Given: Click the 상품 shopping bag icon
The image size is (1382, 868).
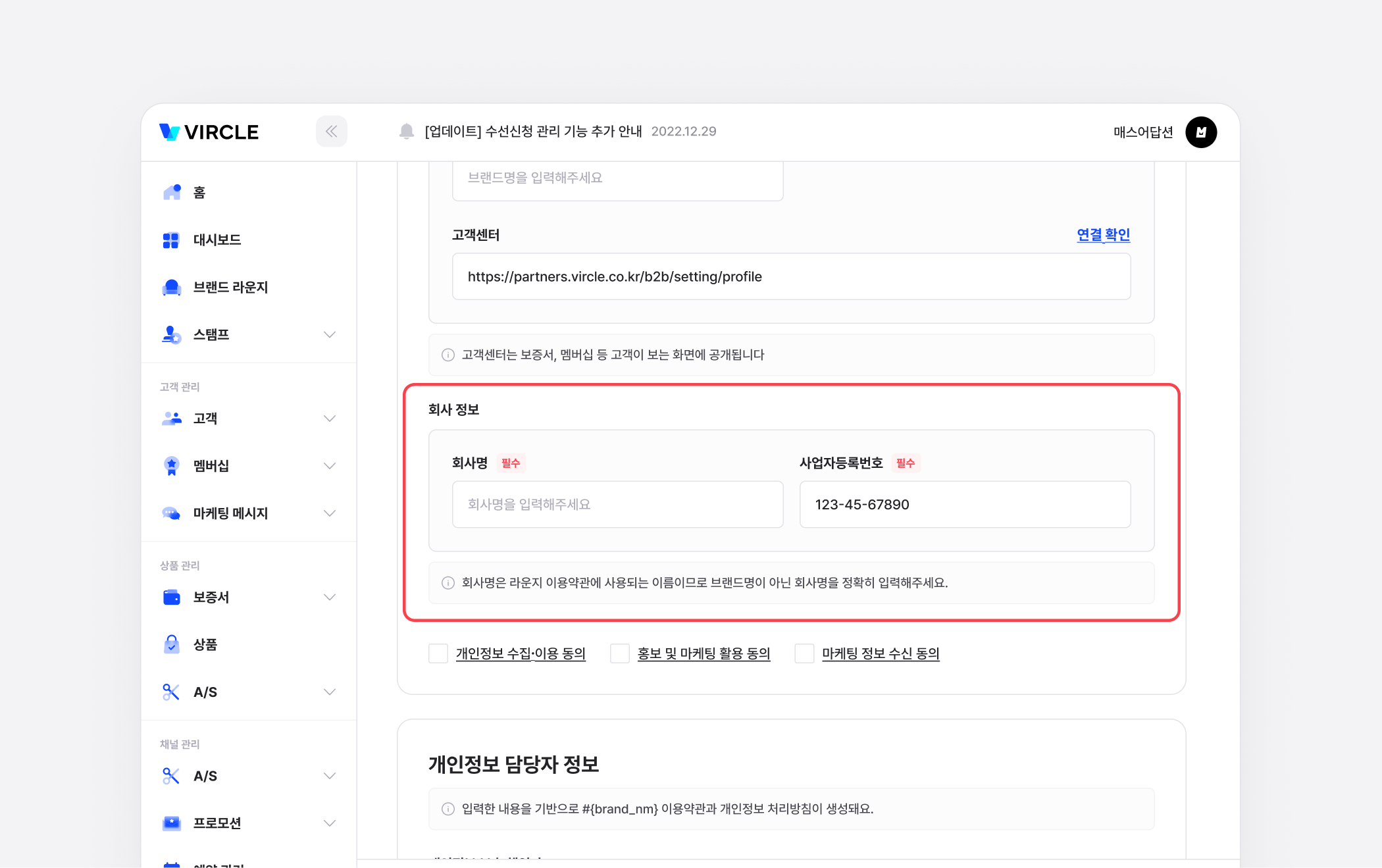Looking at the screenshot, I should pyautogui.click(x=172, y=644).
